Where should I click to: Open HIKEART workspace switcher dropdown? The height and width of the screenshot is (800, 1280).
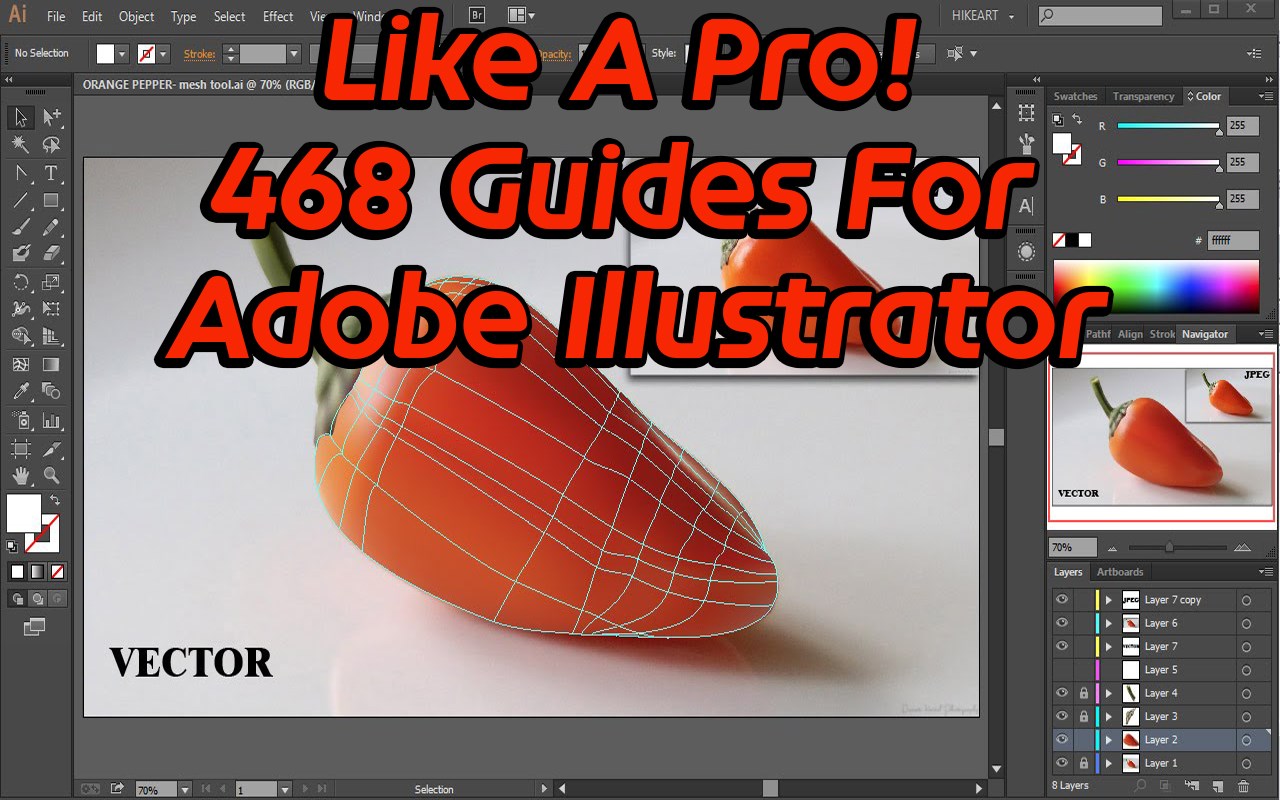pos(983,16)
